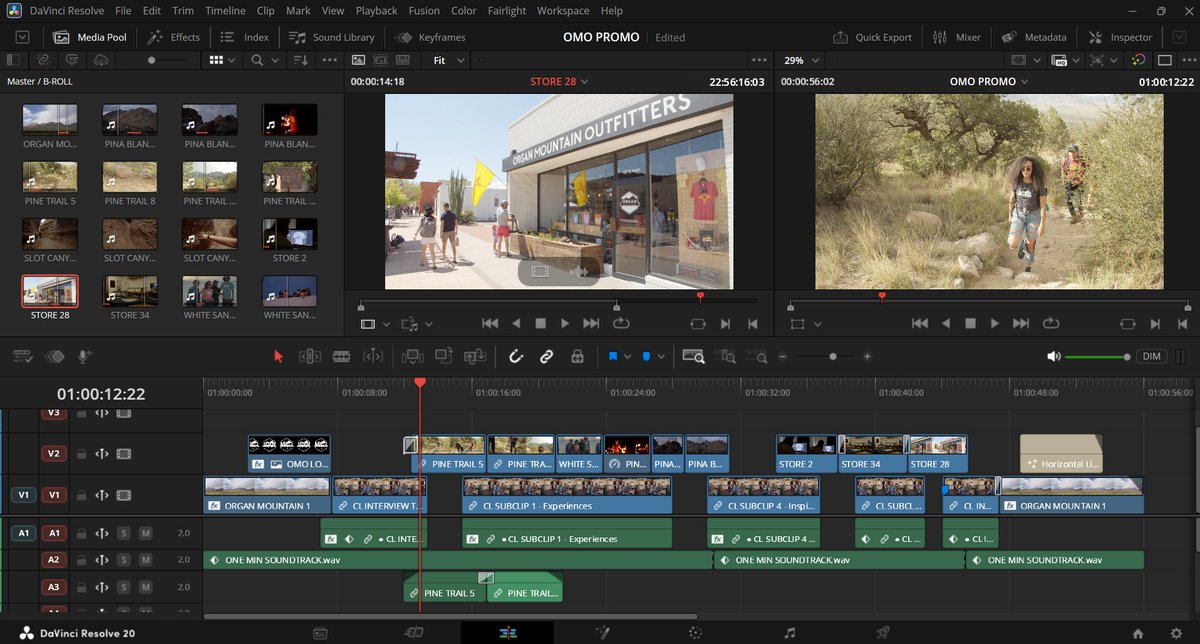The width and height of the screenshot is (1200, 644).
Task: Open the Workspace menu
Action: point(563,11)
